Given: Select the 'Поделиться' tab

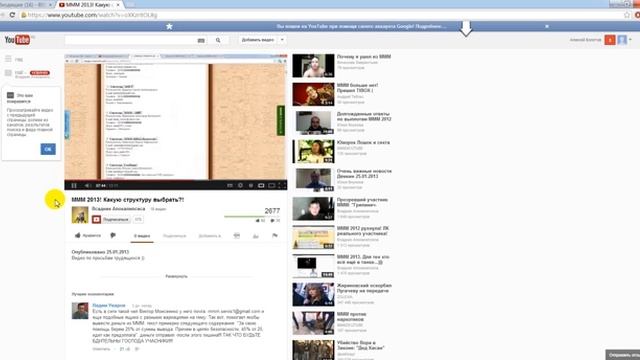Looking at the screenshot, I should click(x=174, y=236).
